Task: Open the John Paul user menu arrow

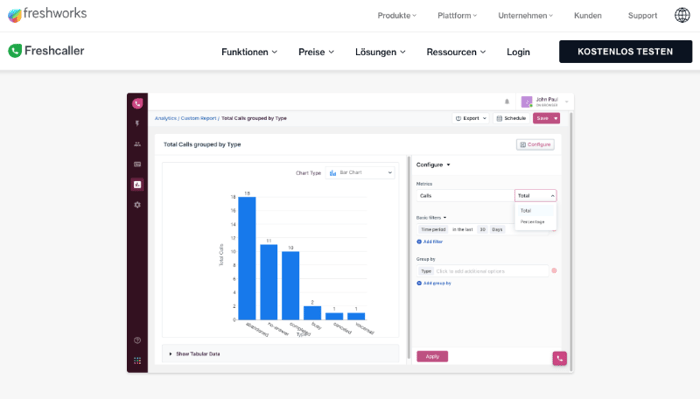Action: point(567,102)
